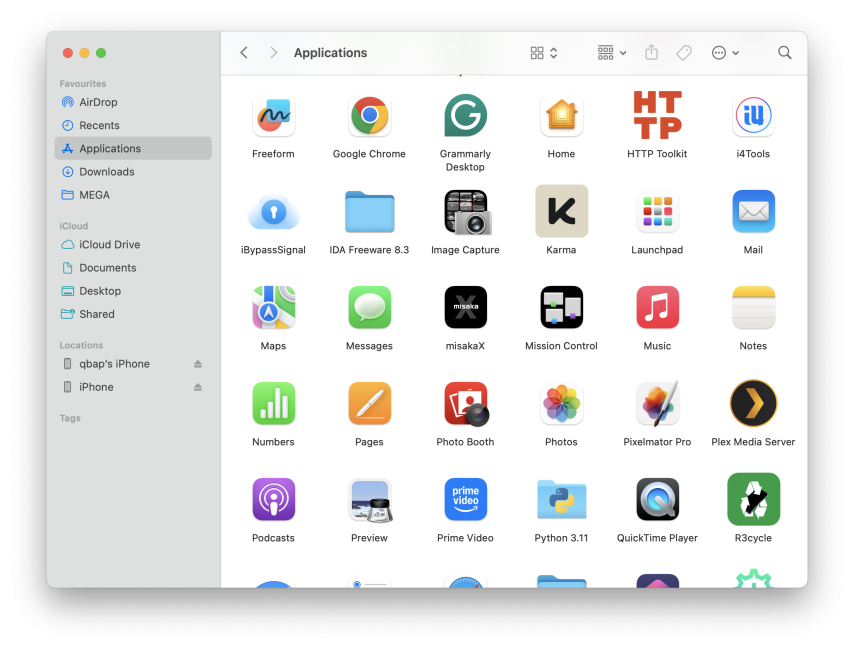Click the Prime Video icon

pyautogui.click(x=465, y=499)
